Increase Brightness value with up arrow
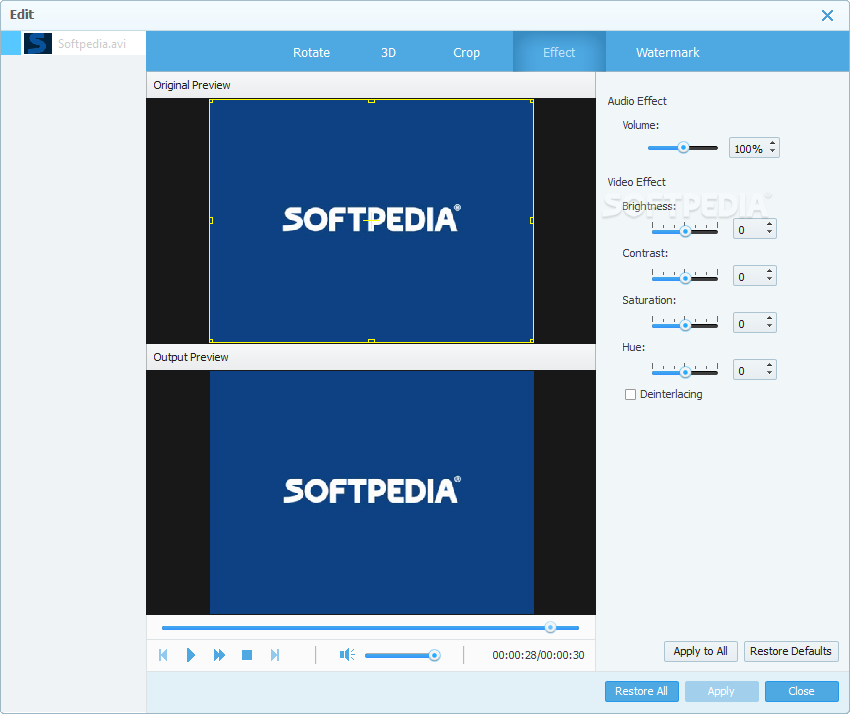 click(769, 224)
